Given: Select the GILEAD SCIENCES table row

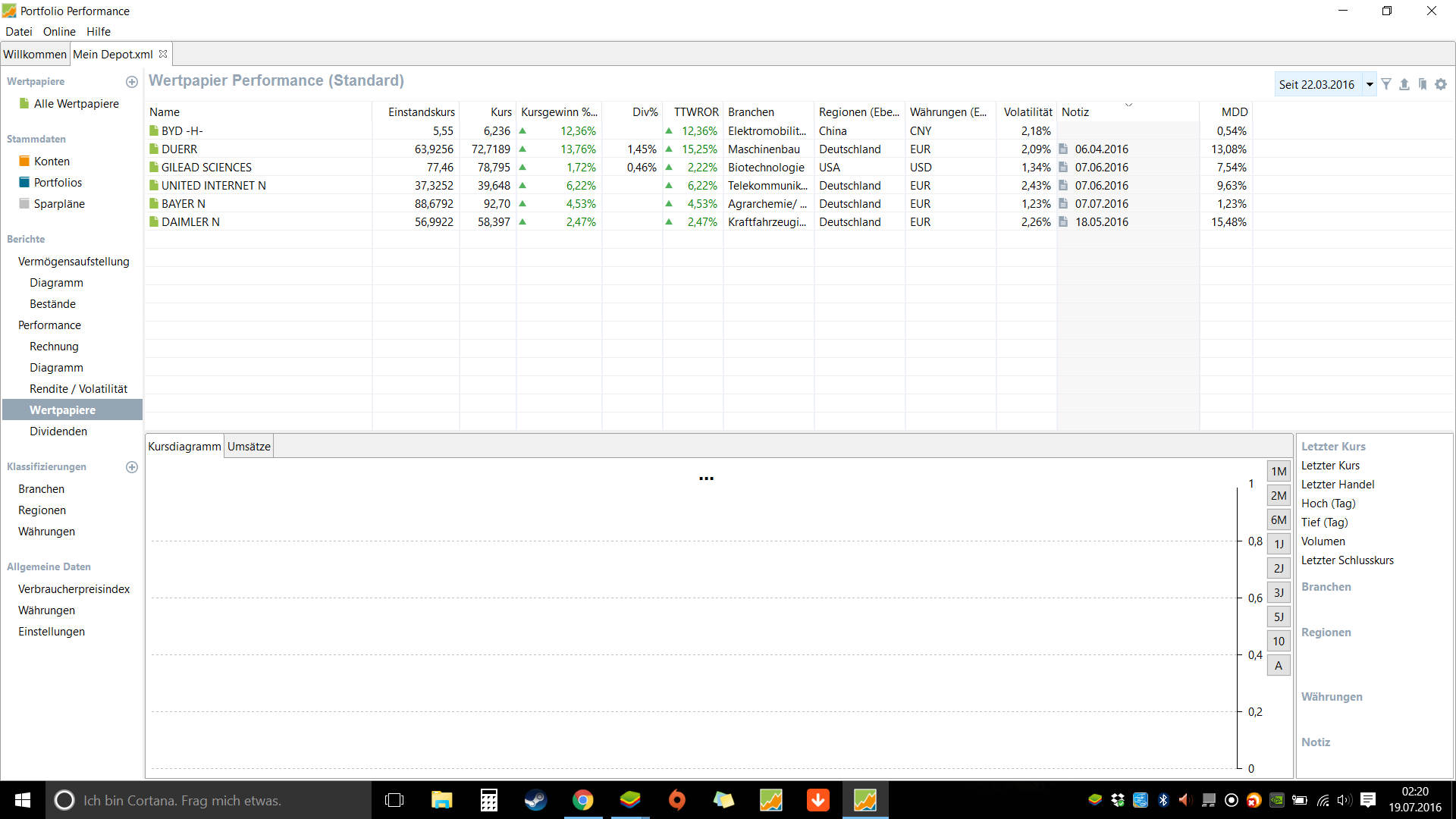Looking at the screenshot, I should 206,168.
